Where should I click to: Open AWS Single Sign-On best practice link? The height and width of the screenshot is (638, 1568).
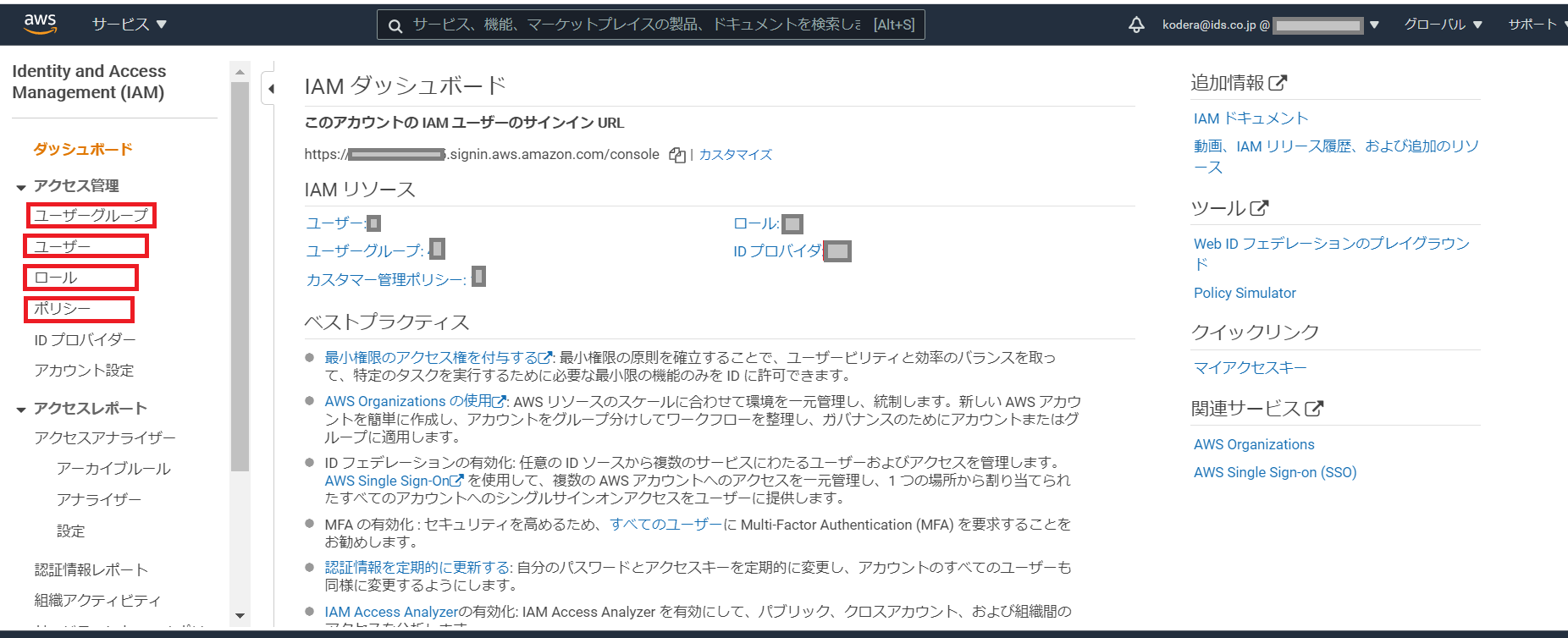[x=394, y=481]
